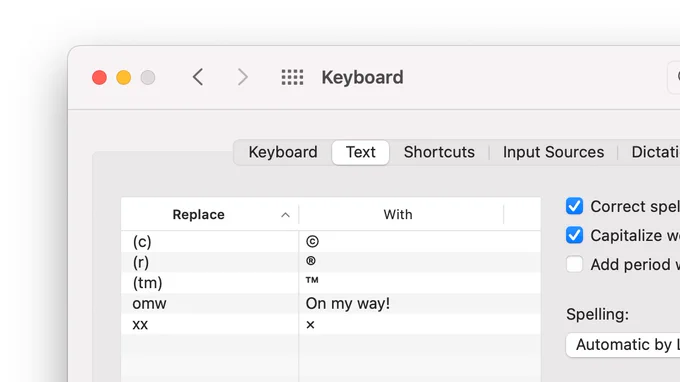Select the copyright symbol replacement cell
Viewport: 680px width, 382px height.
(312, 242)
